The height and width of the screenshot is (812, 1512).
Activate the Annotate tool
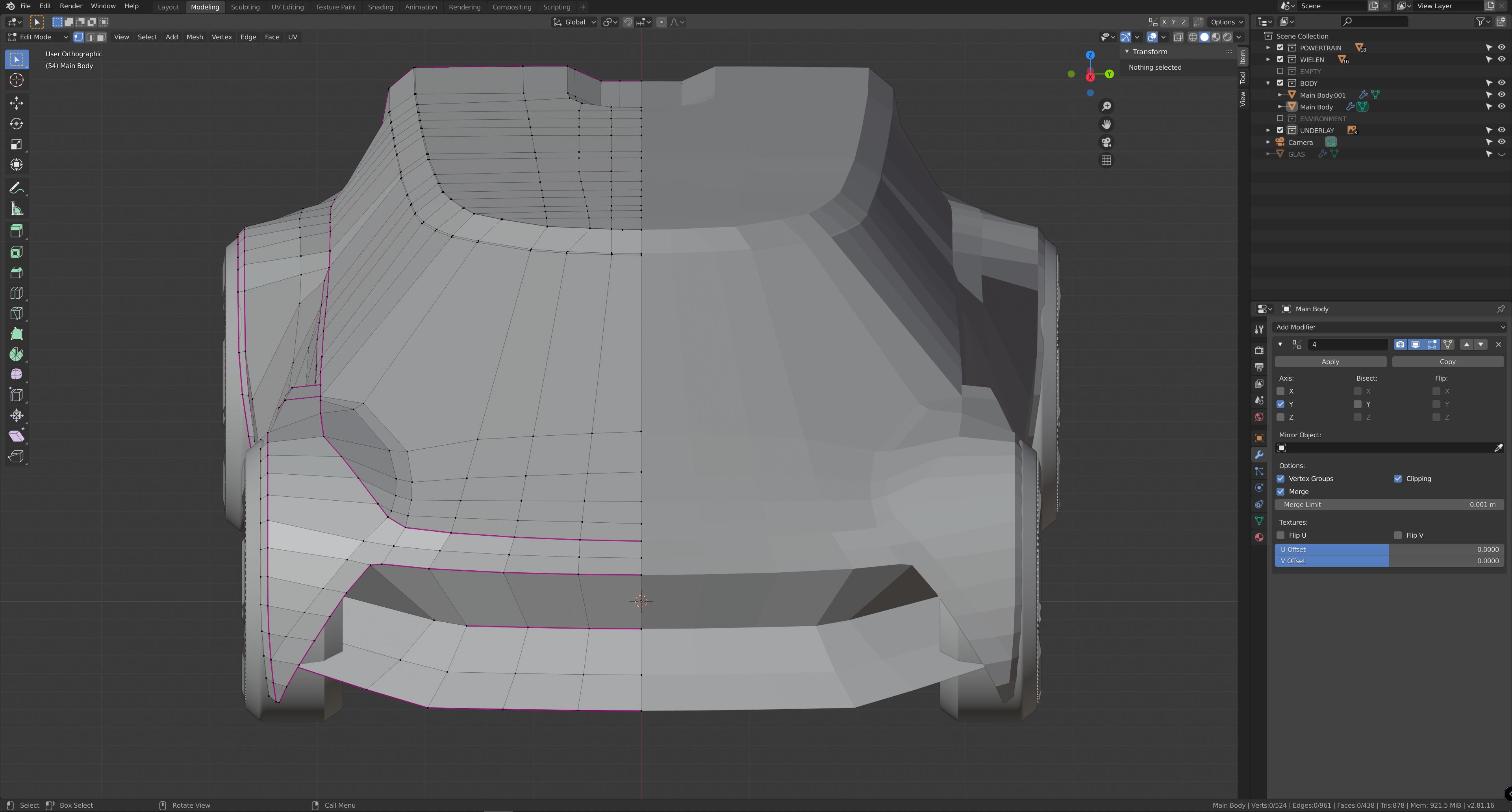[x=17, y=187]
